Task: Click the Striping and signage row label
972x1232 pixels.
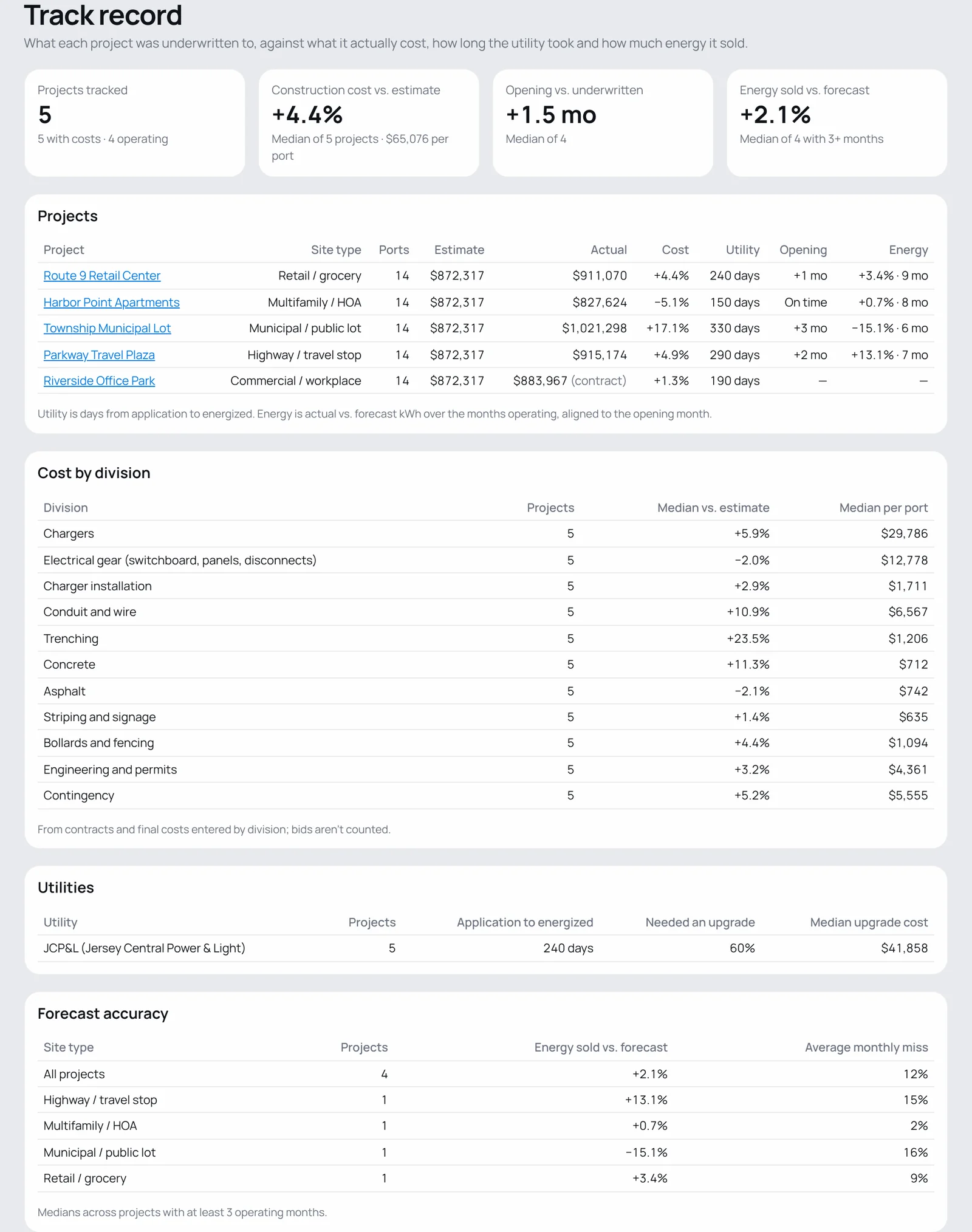Action: point(100,717)
